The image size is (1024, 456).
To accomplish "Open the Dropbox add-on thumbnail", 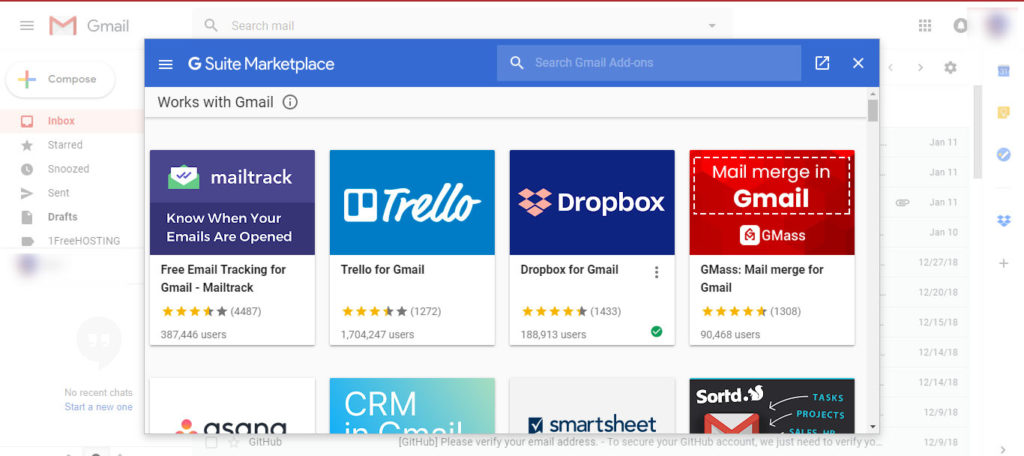I will pyautogui.click(x=592, y=203).
